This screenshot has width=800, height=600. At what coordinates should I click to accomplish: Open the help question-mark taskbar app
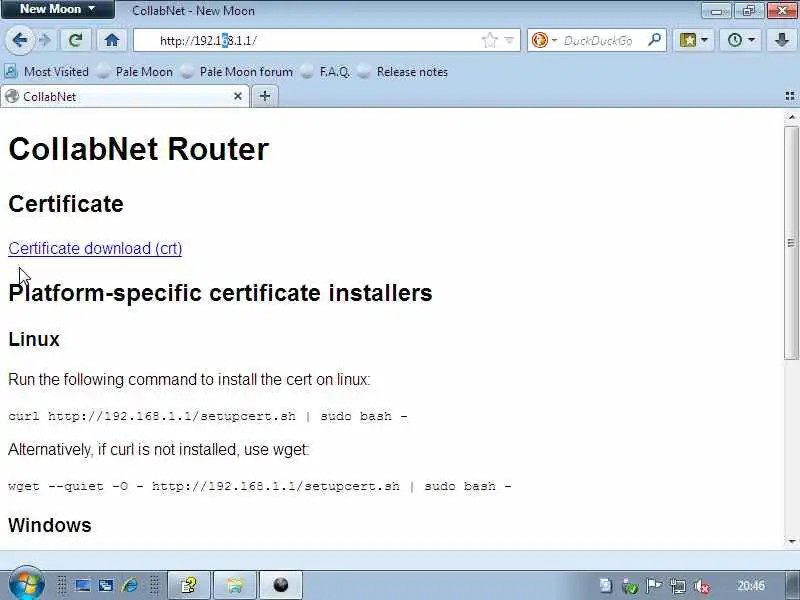[x=189, y=585]
